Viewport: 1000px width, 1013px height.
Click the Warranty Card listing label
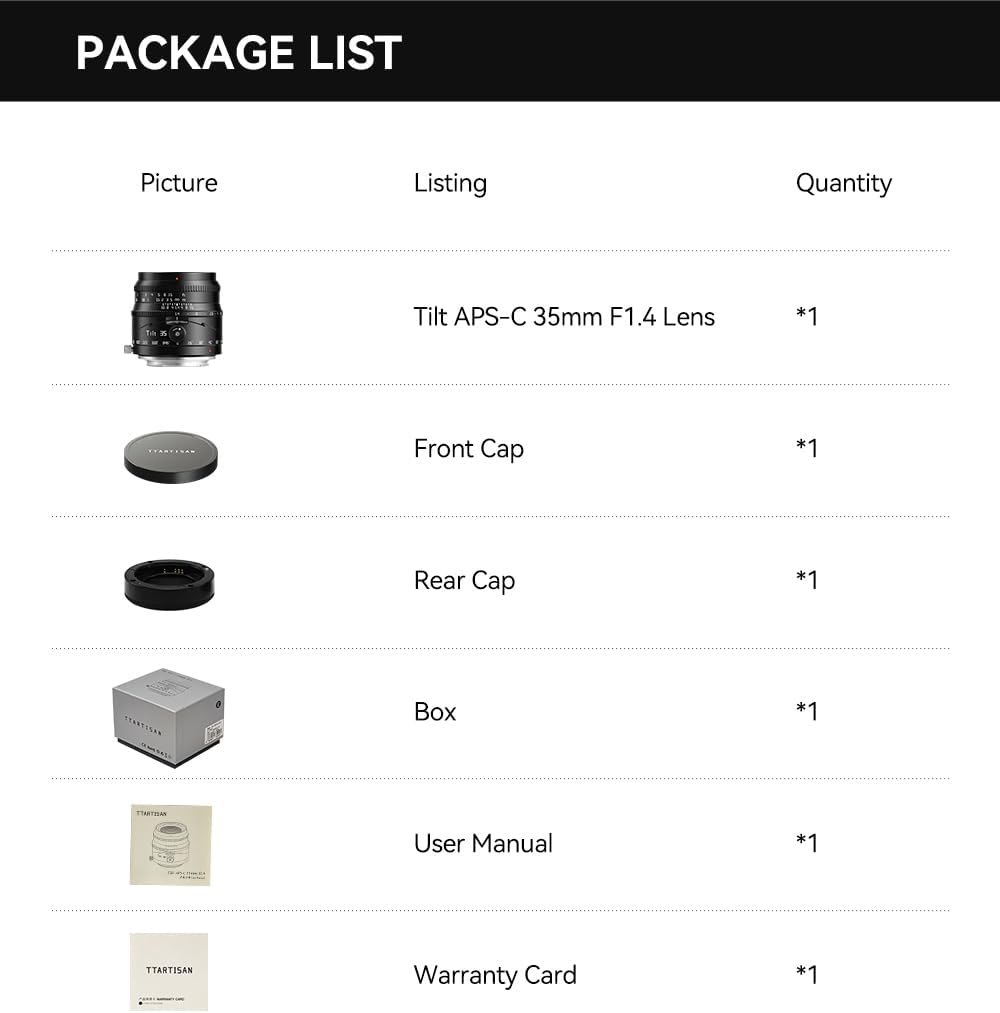pos(495,975)
